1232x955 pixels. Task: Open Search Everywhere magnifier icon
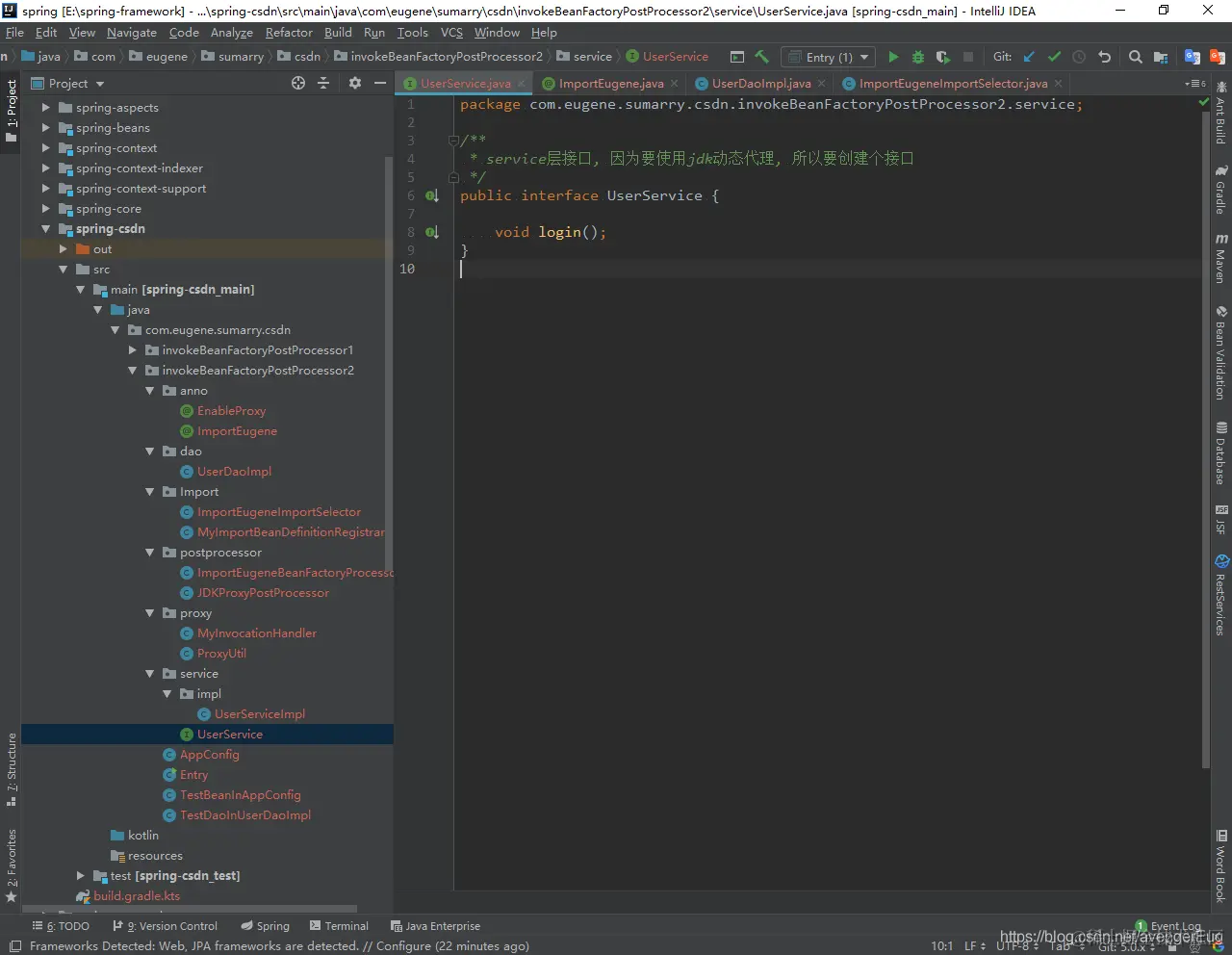1136,57
